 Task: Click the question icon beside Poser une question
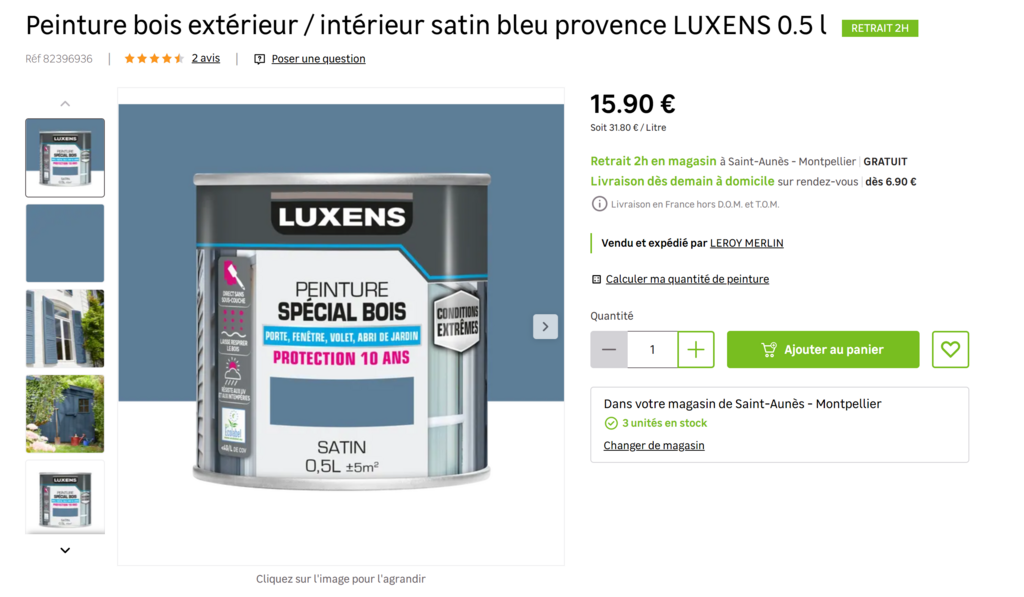pos(259,59)
